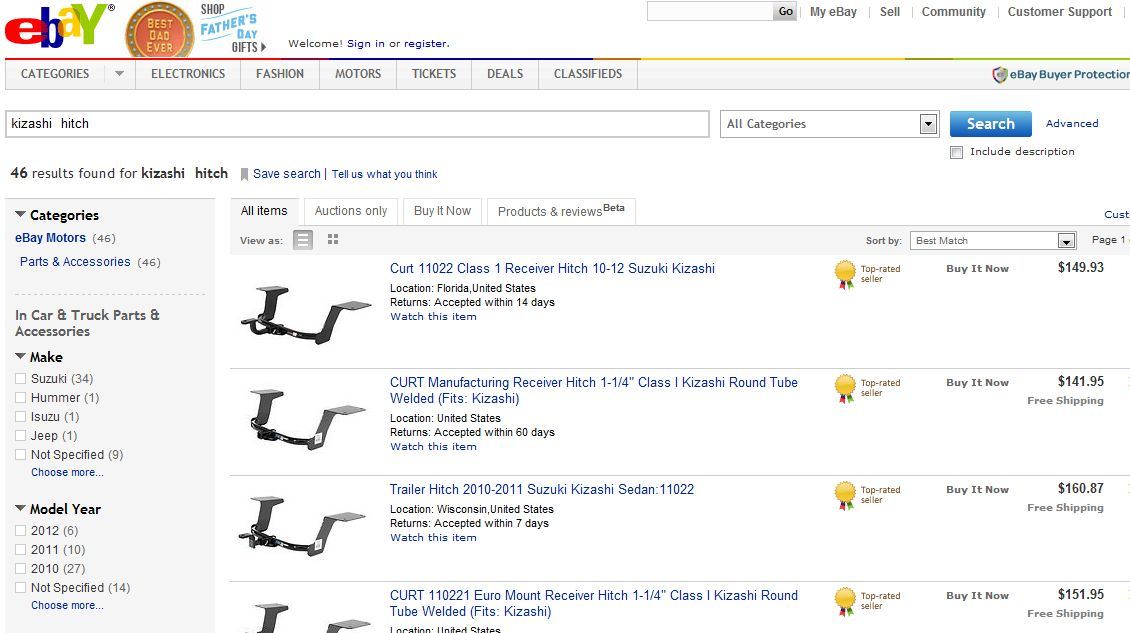Click the Sign in link
This screenshot has height=633, width=1130.
click(366, 43)
